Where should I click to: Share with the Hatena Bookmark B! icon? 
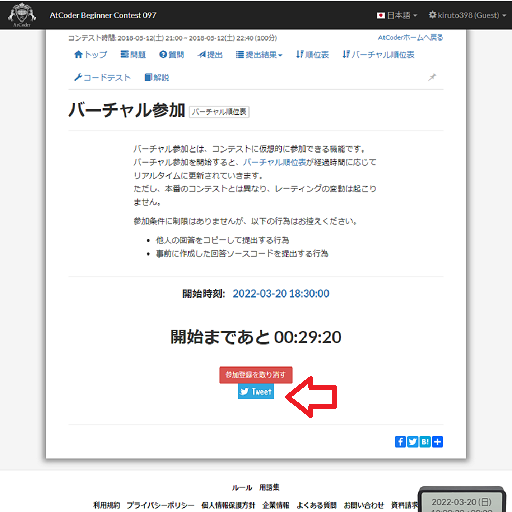pos(425,442)
